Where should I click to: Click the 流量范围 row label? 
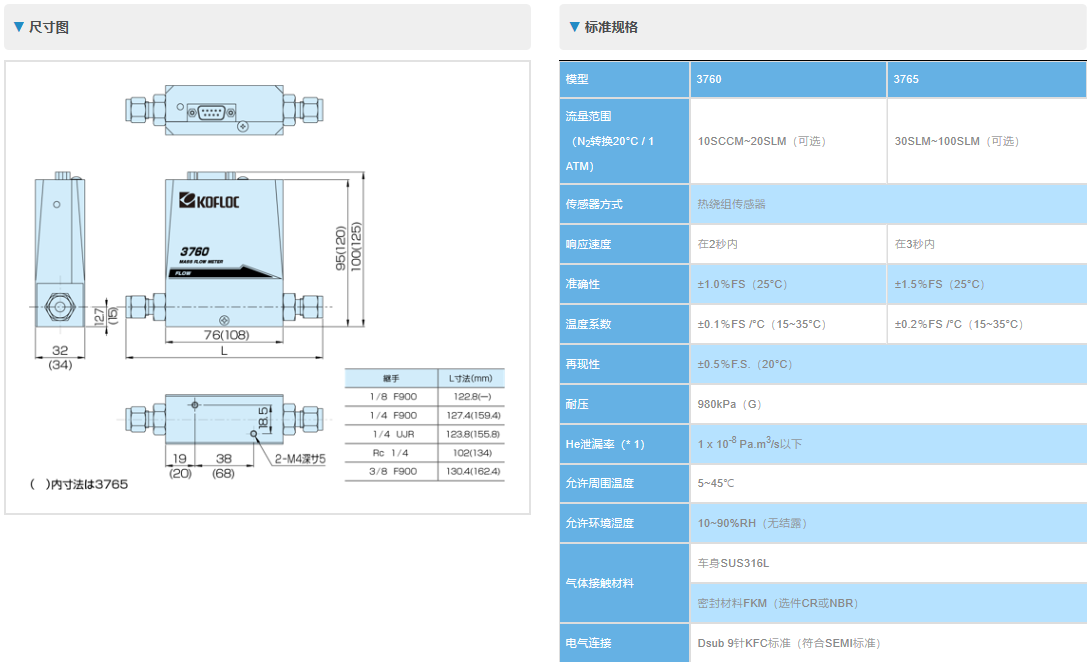pos(624,141)
